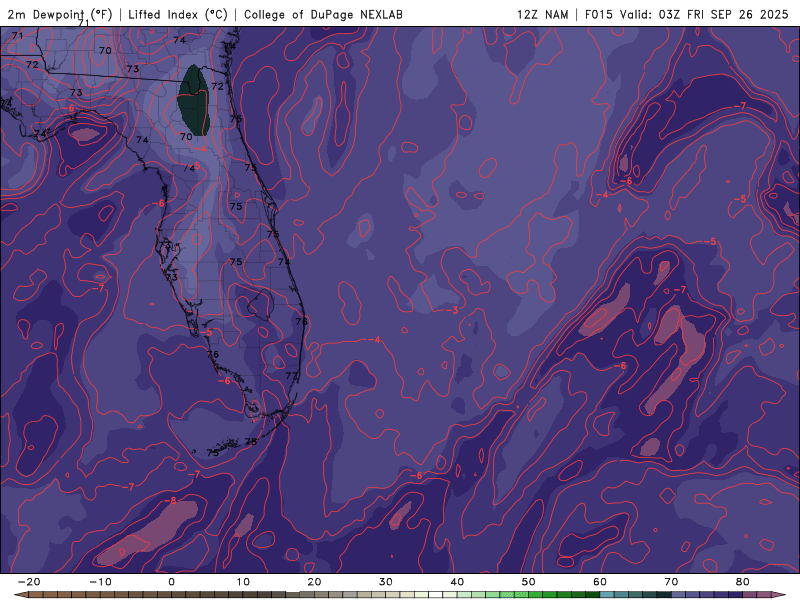Click the 20 label on the color scale
The image size is (800, 600).
click(x=314, y=582)
